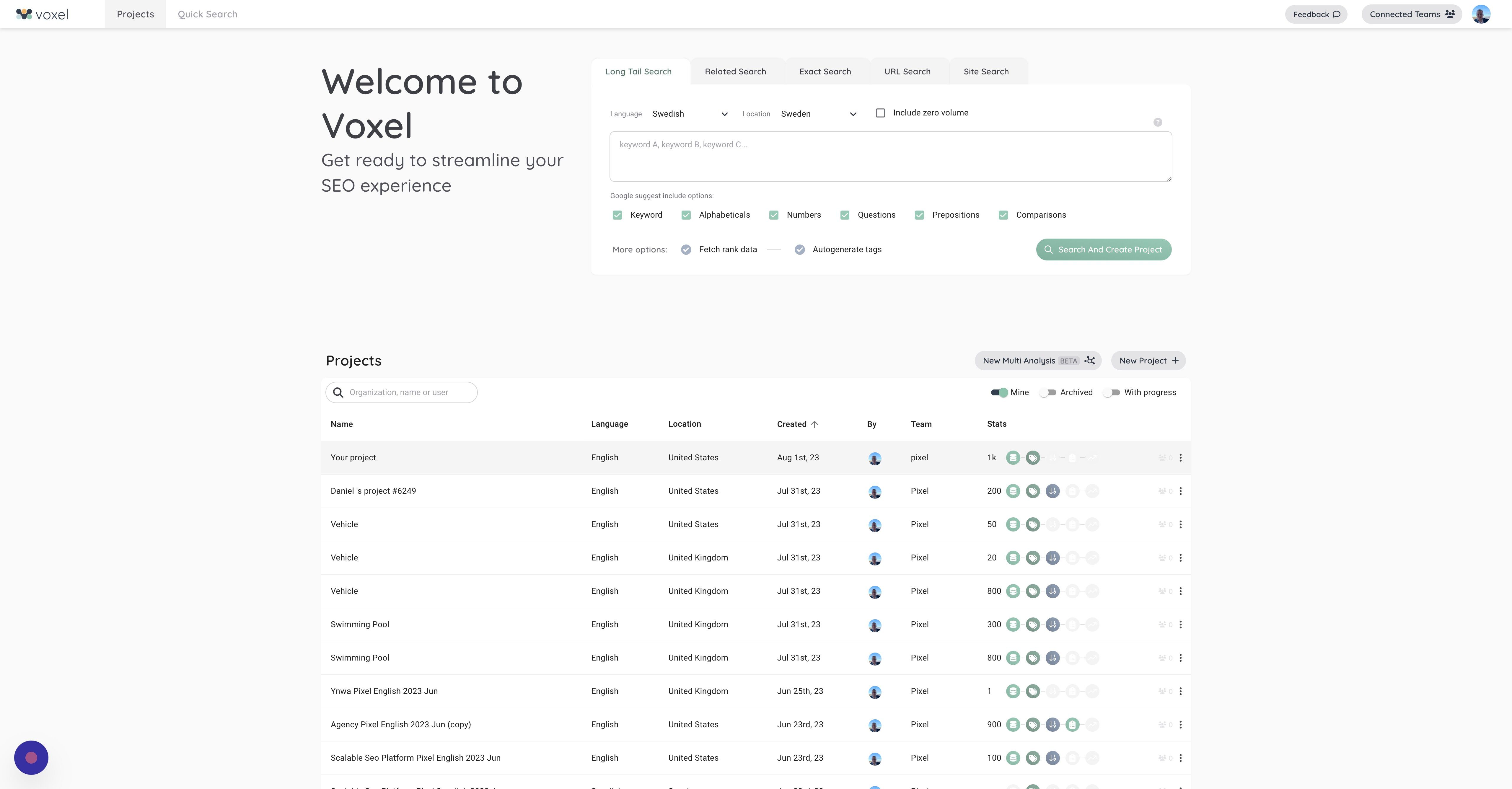Uncheck the Prepositions option

click(919, 215)
